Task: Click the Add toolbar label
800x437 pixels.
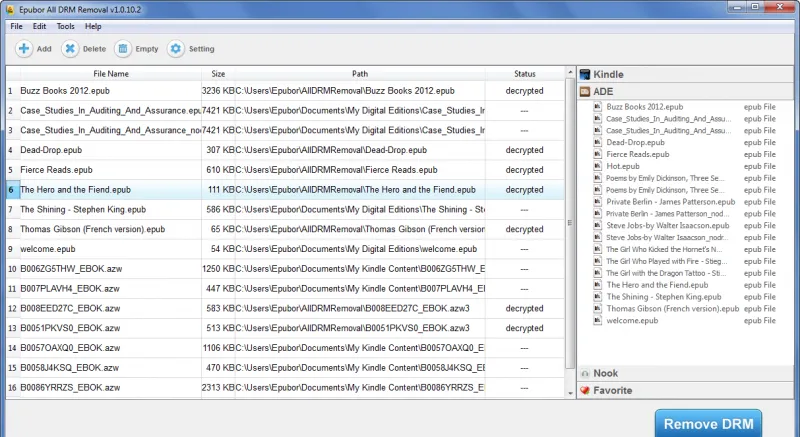Action: [x=44, y=49]
